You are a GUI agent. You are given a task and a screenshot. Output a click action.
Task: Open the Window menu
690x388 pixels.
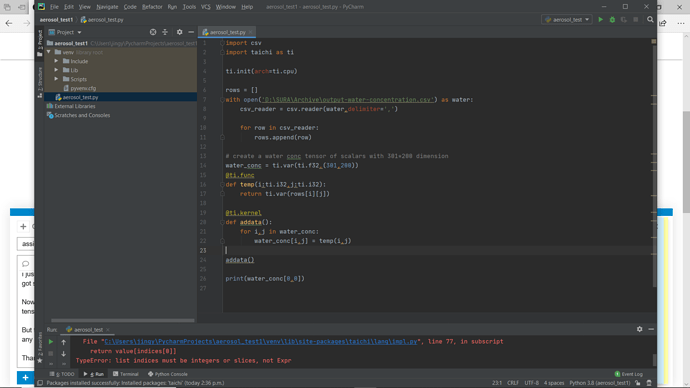(x=225, y=7)
